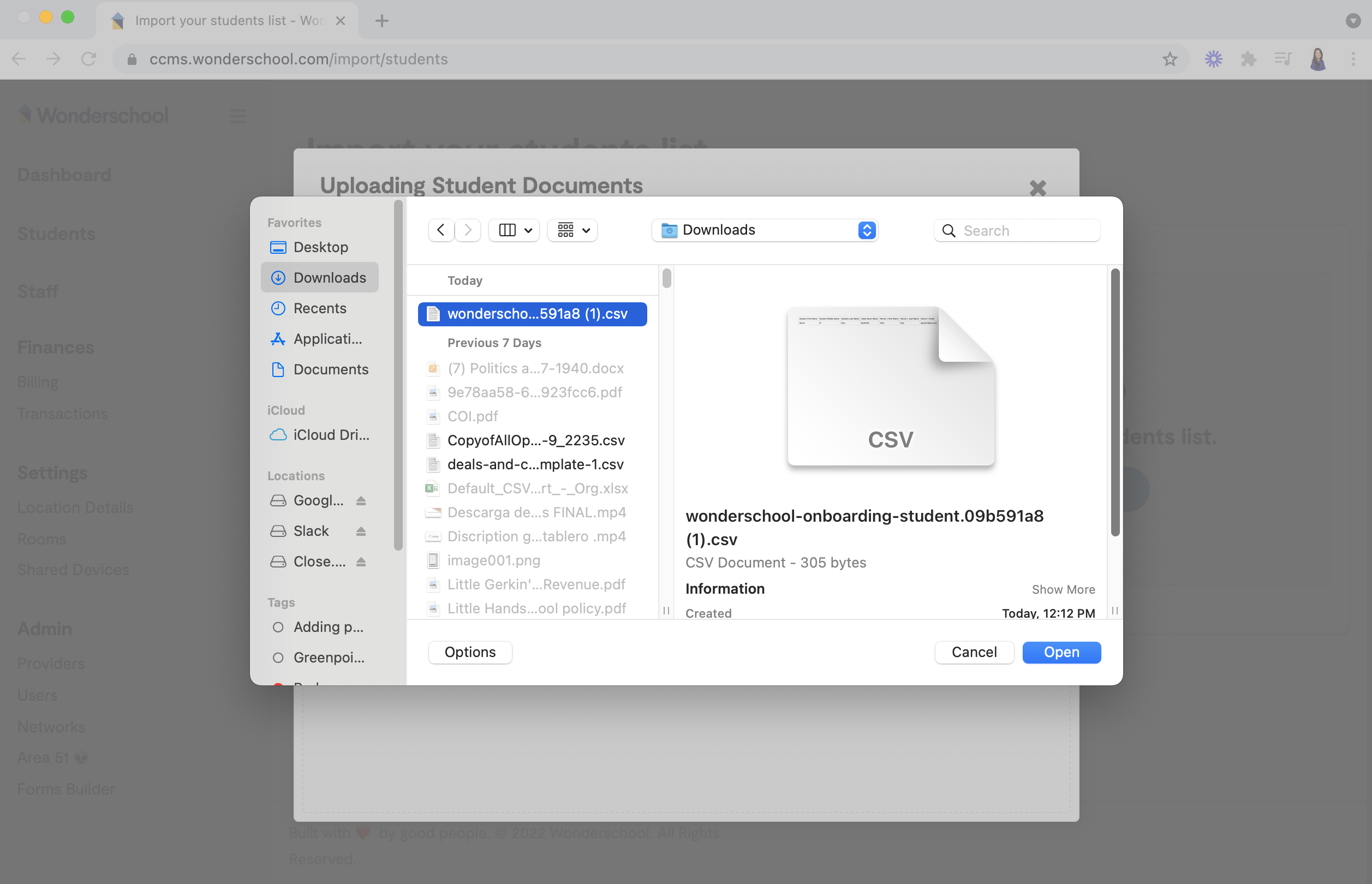The image size is (1372, 884).
Task: Select the Greenpoi... tag
Action: point(320,657)
